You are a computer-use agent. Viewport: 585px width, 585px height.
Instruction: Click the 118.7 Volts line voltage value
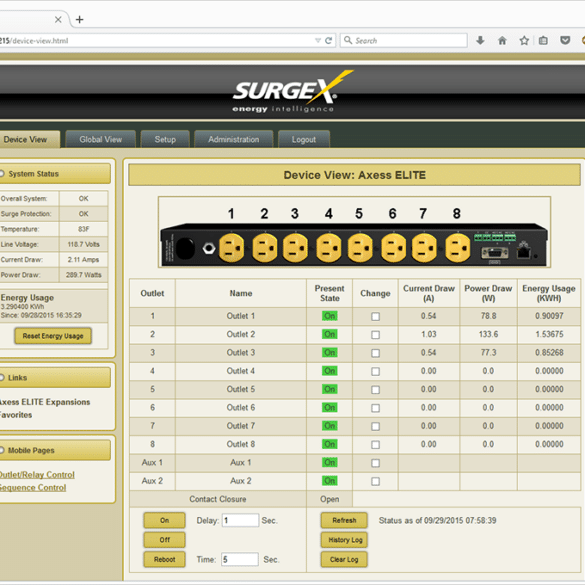(84, 244)
